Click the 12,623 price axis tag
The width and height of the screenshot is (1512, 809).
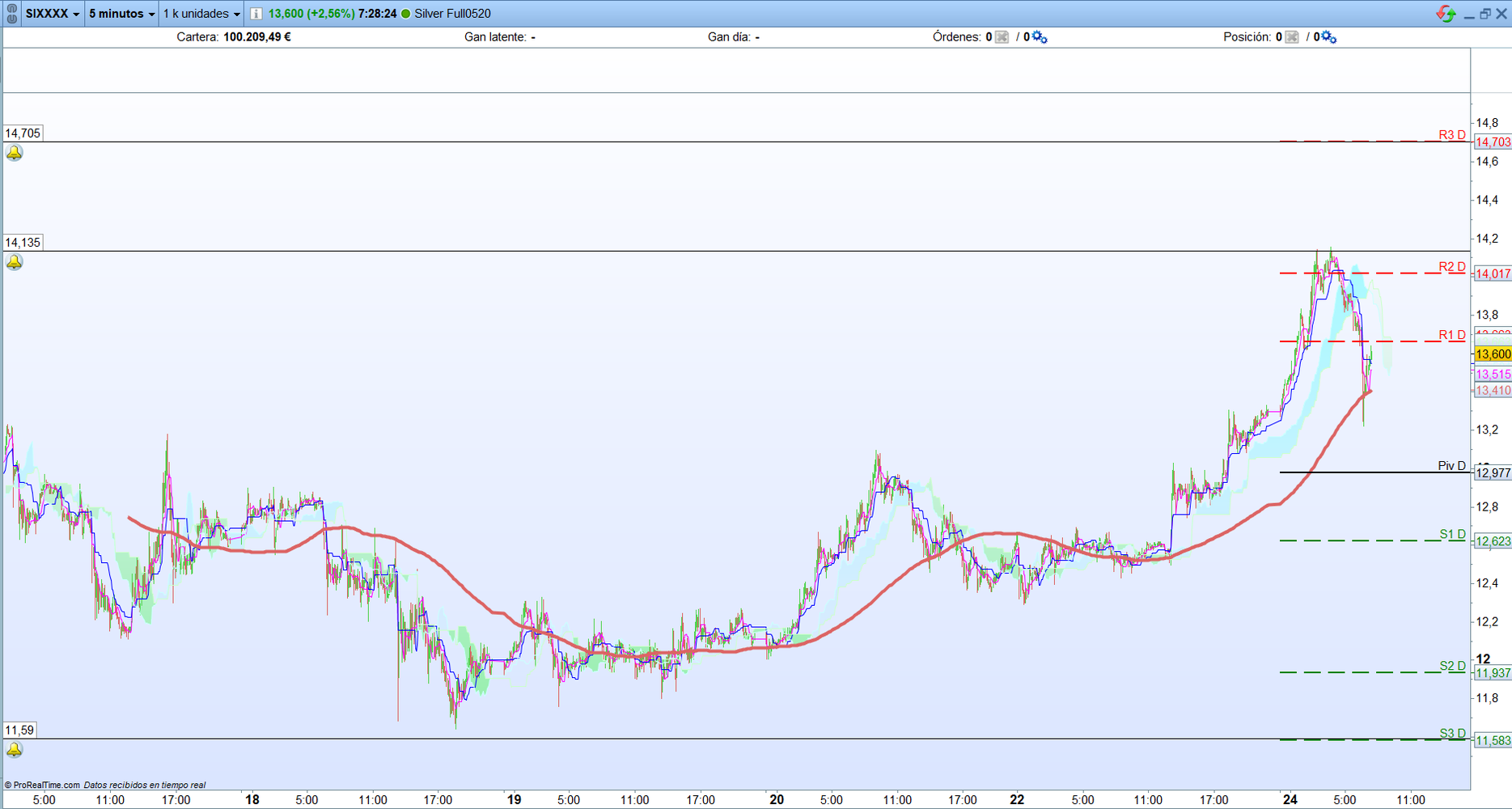click(x=1493, y=541)
